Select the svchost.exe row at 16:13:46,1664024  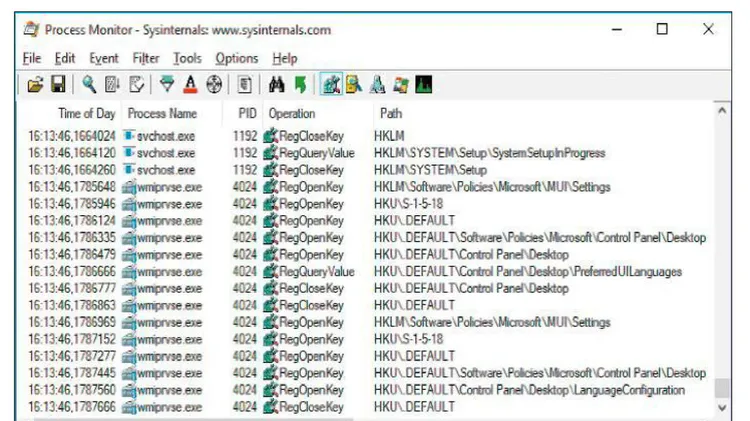click(366, 136)
